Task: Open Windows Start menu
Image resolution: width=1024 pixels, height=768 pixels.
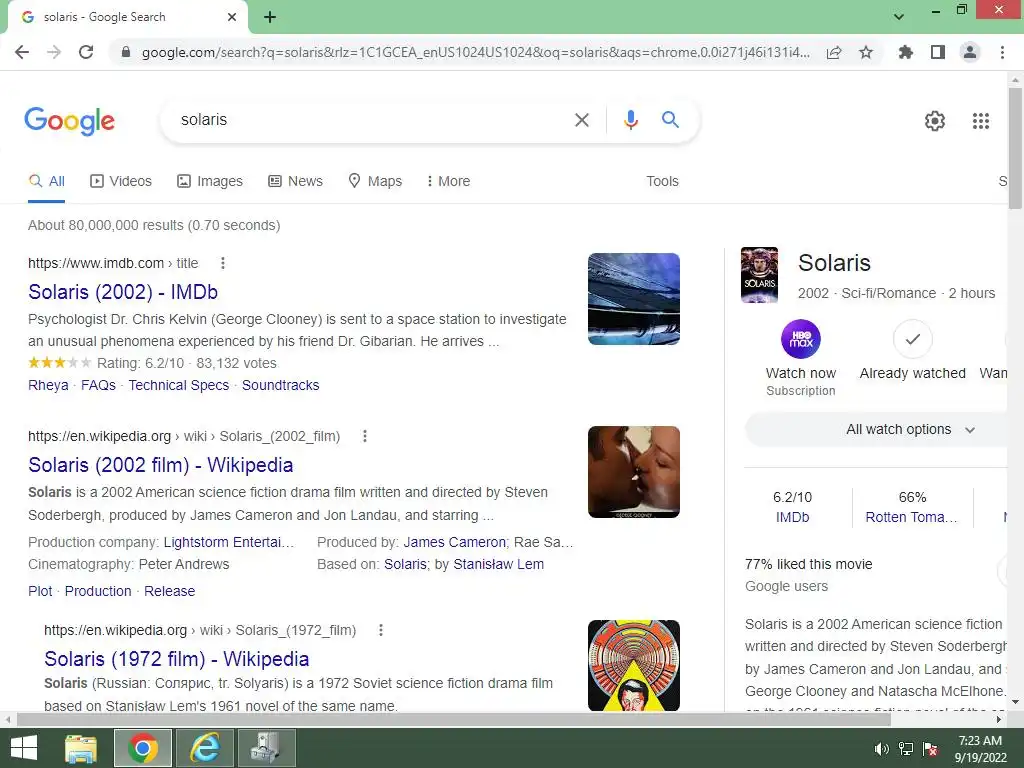Action: (24, 748)
